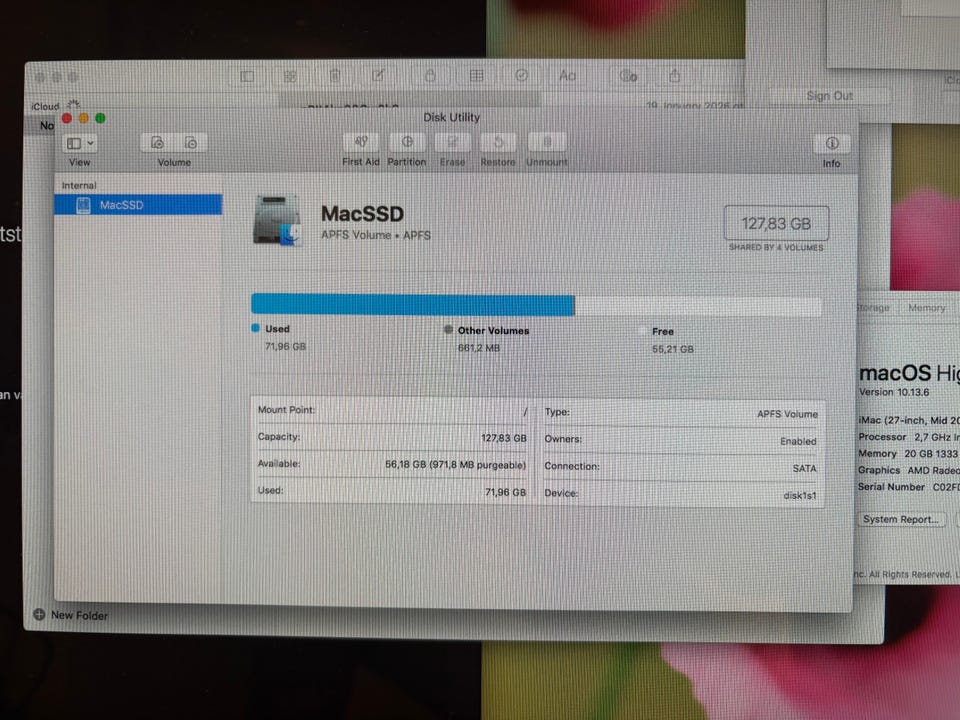Image resolution: width=960 pixels, height=720 pixels.
Task: Click the MacSSD drive icon in main pane
Action: point(277,220)
